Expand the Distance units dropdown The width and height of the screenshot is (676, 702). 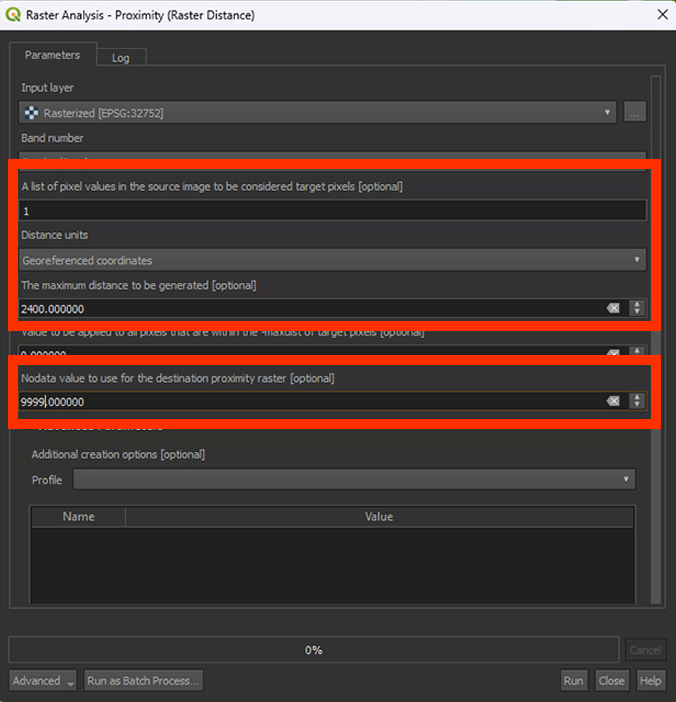coord(332,260)
